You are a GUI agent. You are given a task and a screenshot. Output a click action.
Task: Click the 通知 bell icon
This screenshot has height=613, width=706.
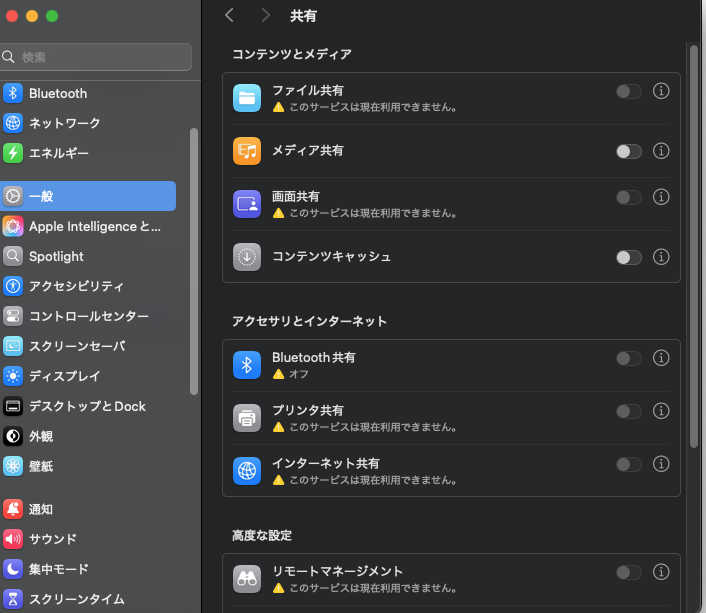click(13, 509)
